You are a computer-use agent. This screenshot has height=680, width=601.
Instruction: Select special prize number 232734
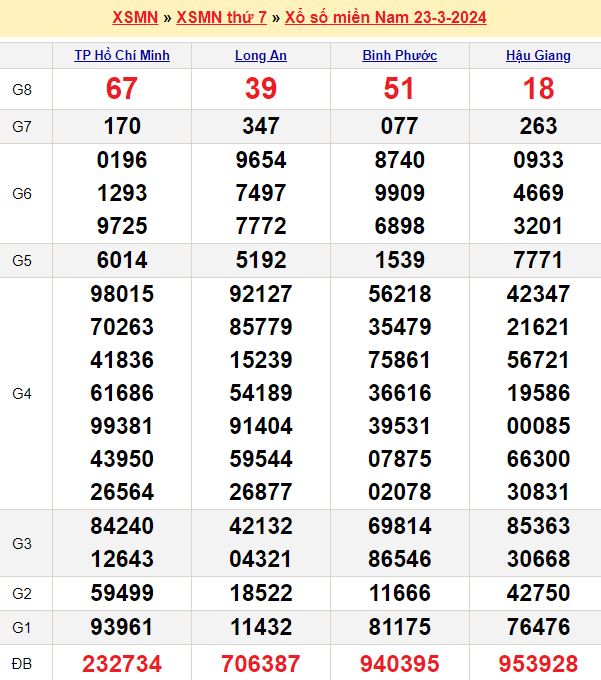coord(122,663)
